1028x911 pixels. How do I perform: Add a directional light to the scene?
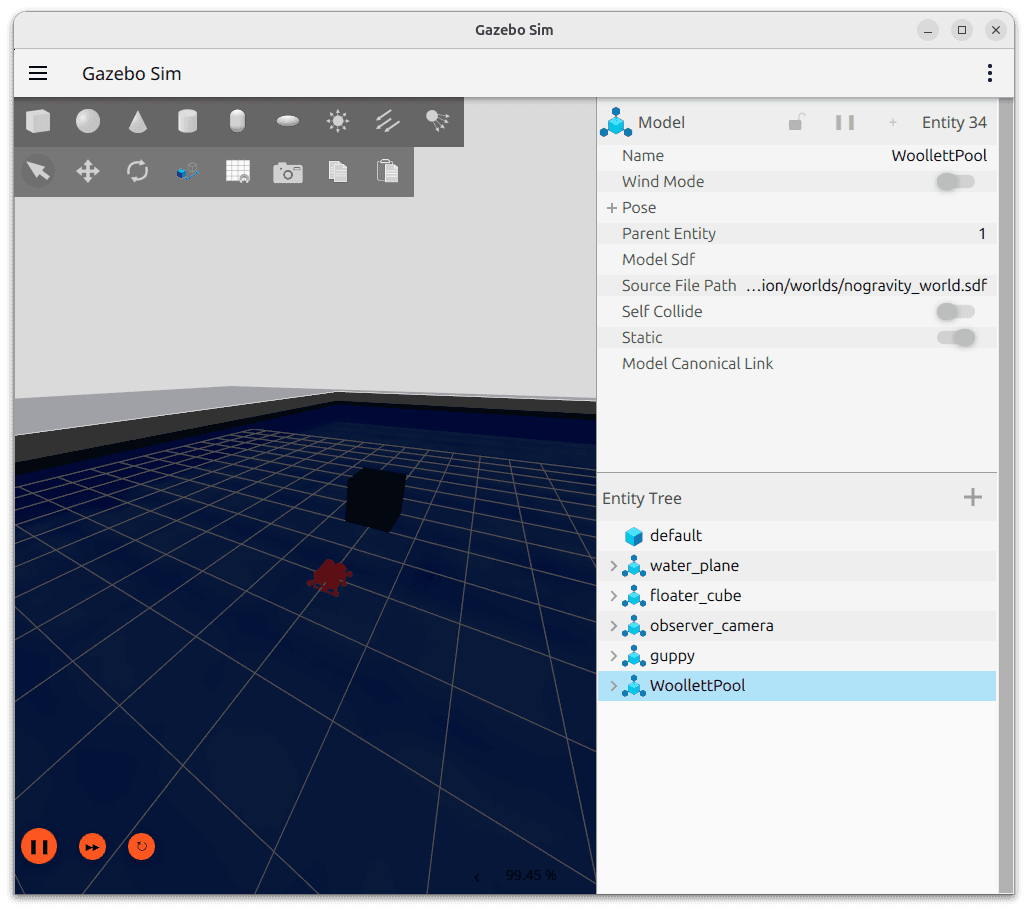click(x=387, y=120)
